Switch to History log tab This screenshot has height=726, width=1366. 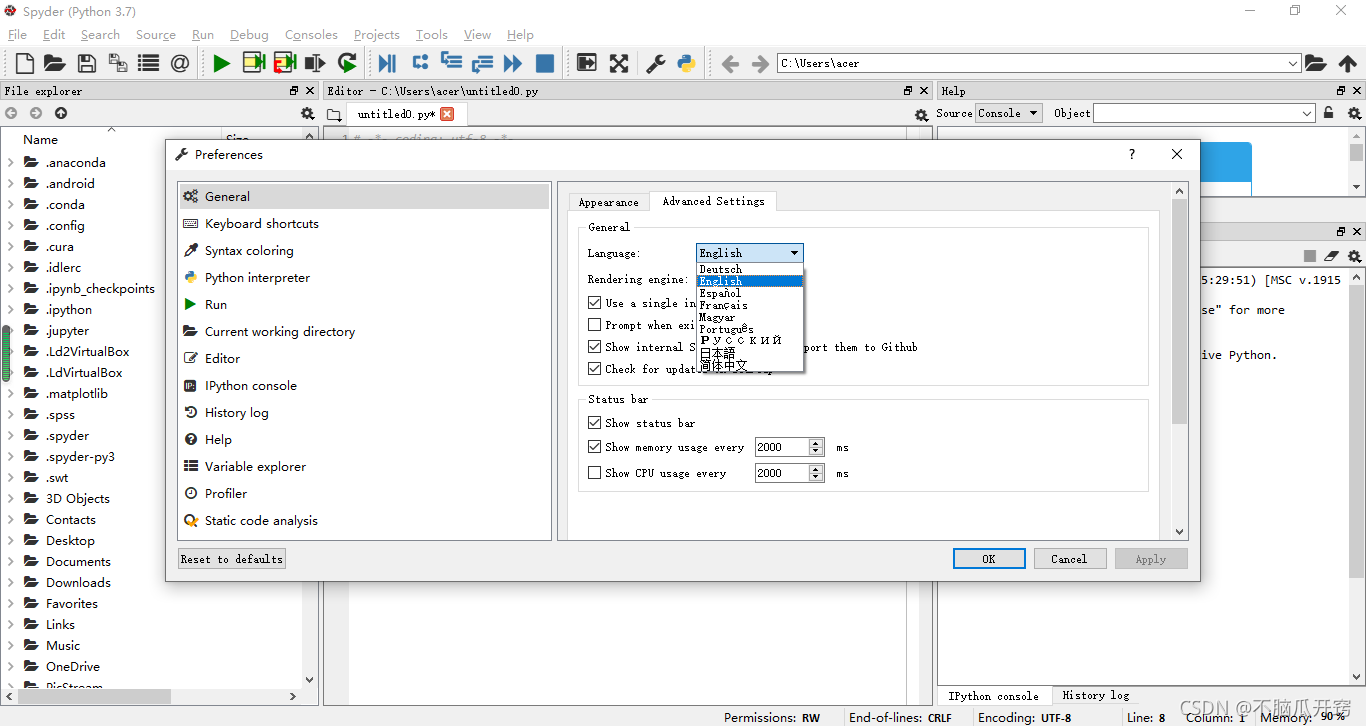tap(1095, 695)
